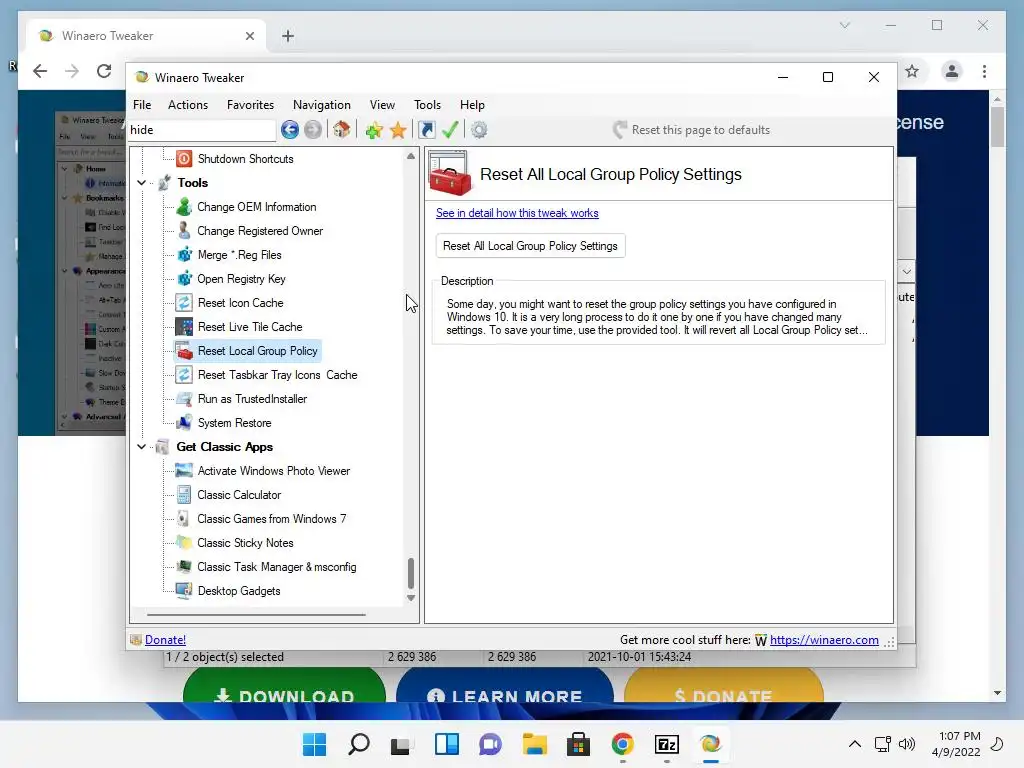
Task: Open 7-Zip from the taskbar
Action: [x=667, y=744]
